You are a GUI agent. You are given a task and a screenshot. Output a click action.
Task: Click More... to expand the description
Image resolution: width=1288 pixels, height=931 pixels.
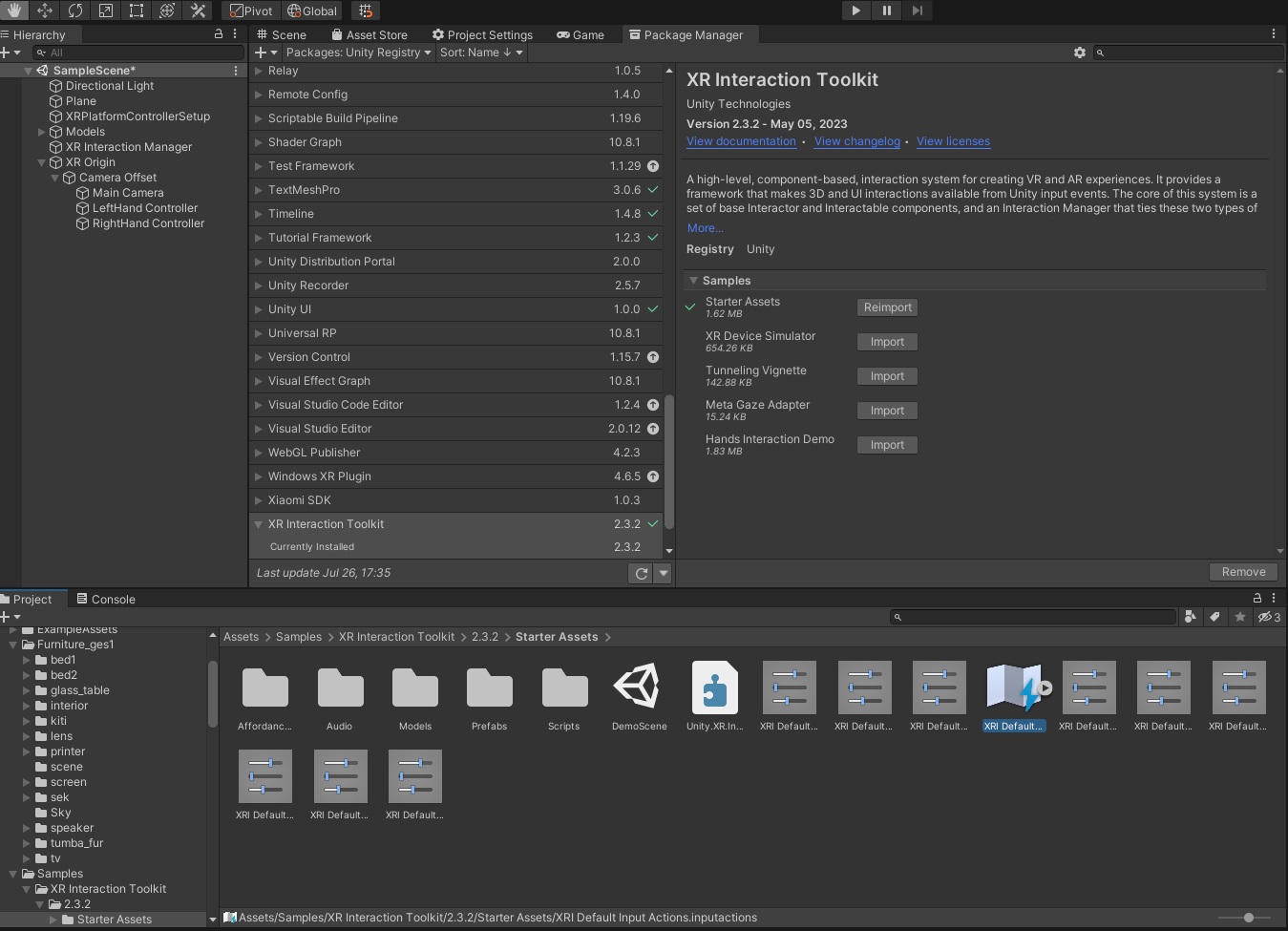pyautogui.click(x=706, y=228)
